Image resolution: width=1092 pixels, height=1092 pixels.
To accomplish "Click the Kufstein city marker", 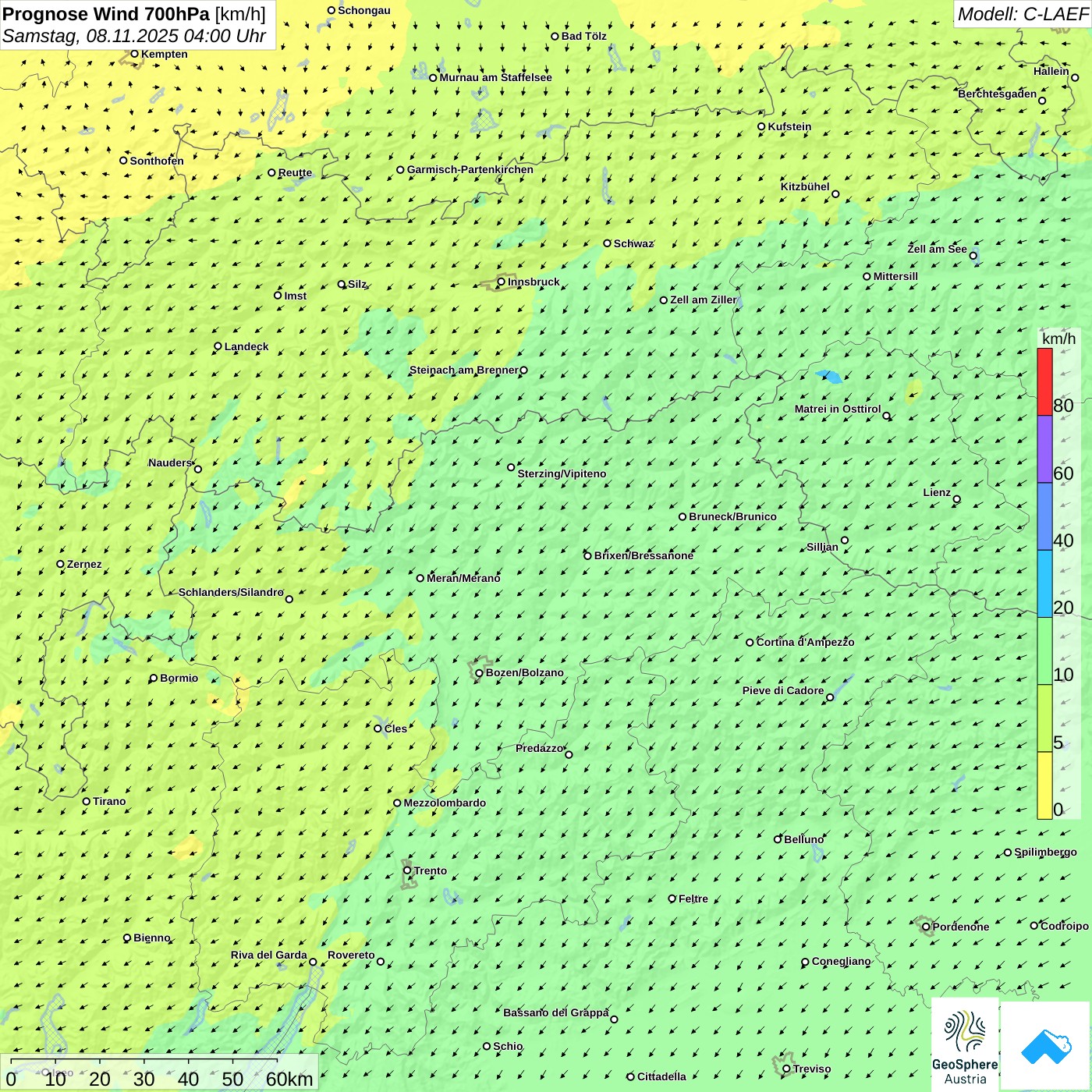I will 761,126.
